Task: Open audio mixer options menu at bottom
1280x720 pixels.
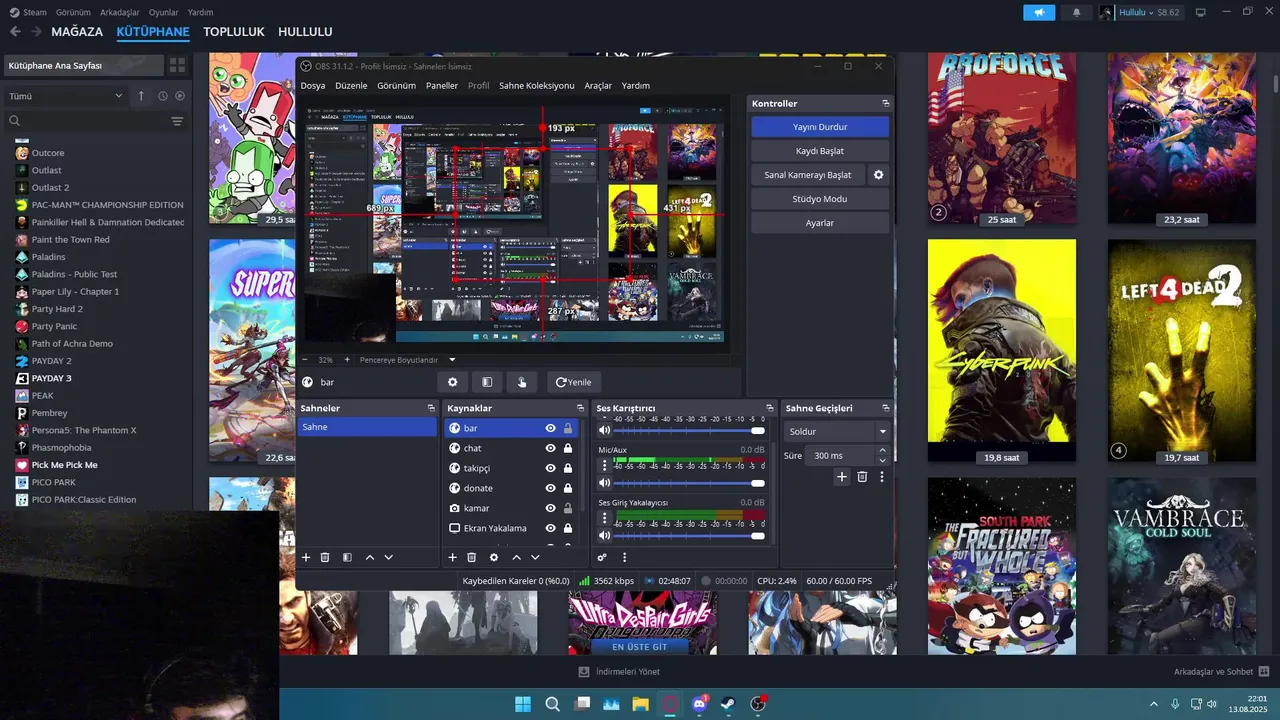Action: click(625, 557)
